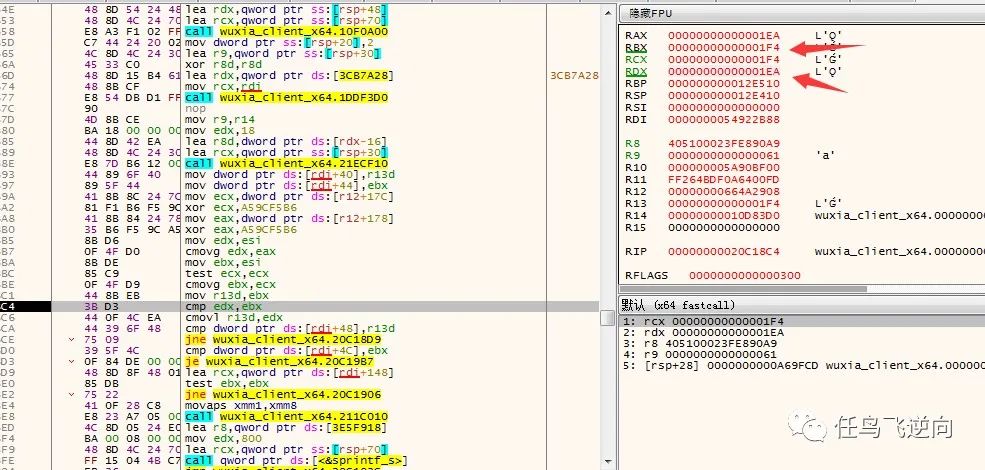
Task: Click the jump arrow beside je 20C19B7
Action: click(72, 361)
